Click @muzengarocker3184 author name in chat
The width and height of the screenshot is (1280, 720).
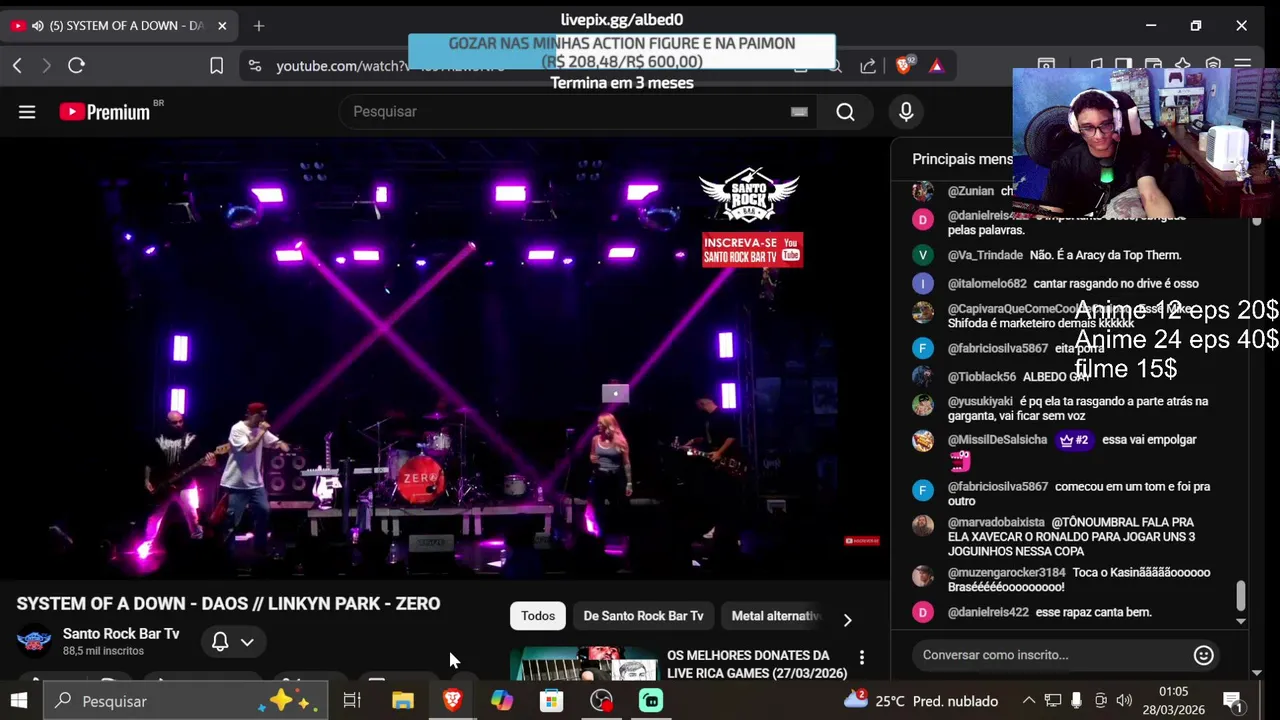1006,573
